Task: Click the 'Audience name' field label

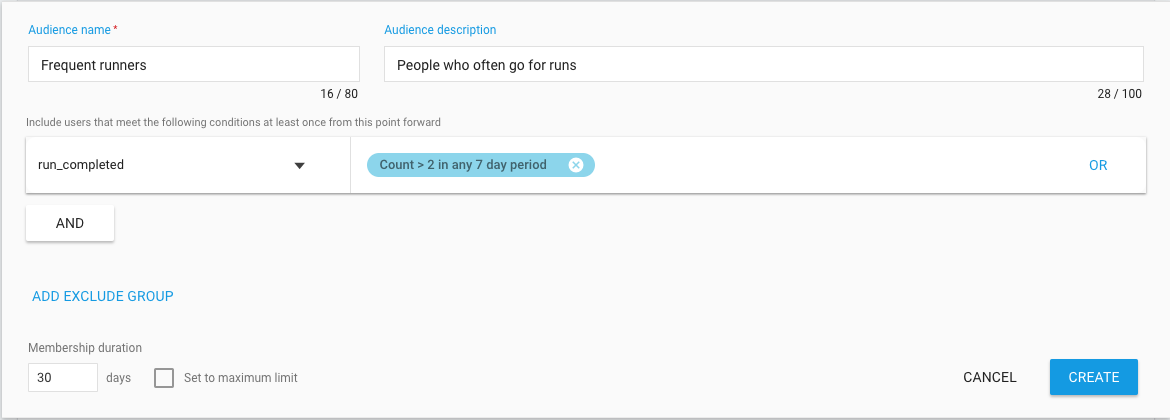Action: pyautogui.click(x=69, y=30)
